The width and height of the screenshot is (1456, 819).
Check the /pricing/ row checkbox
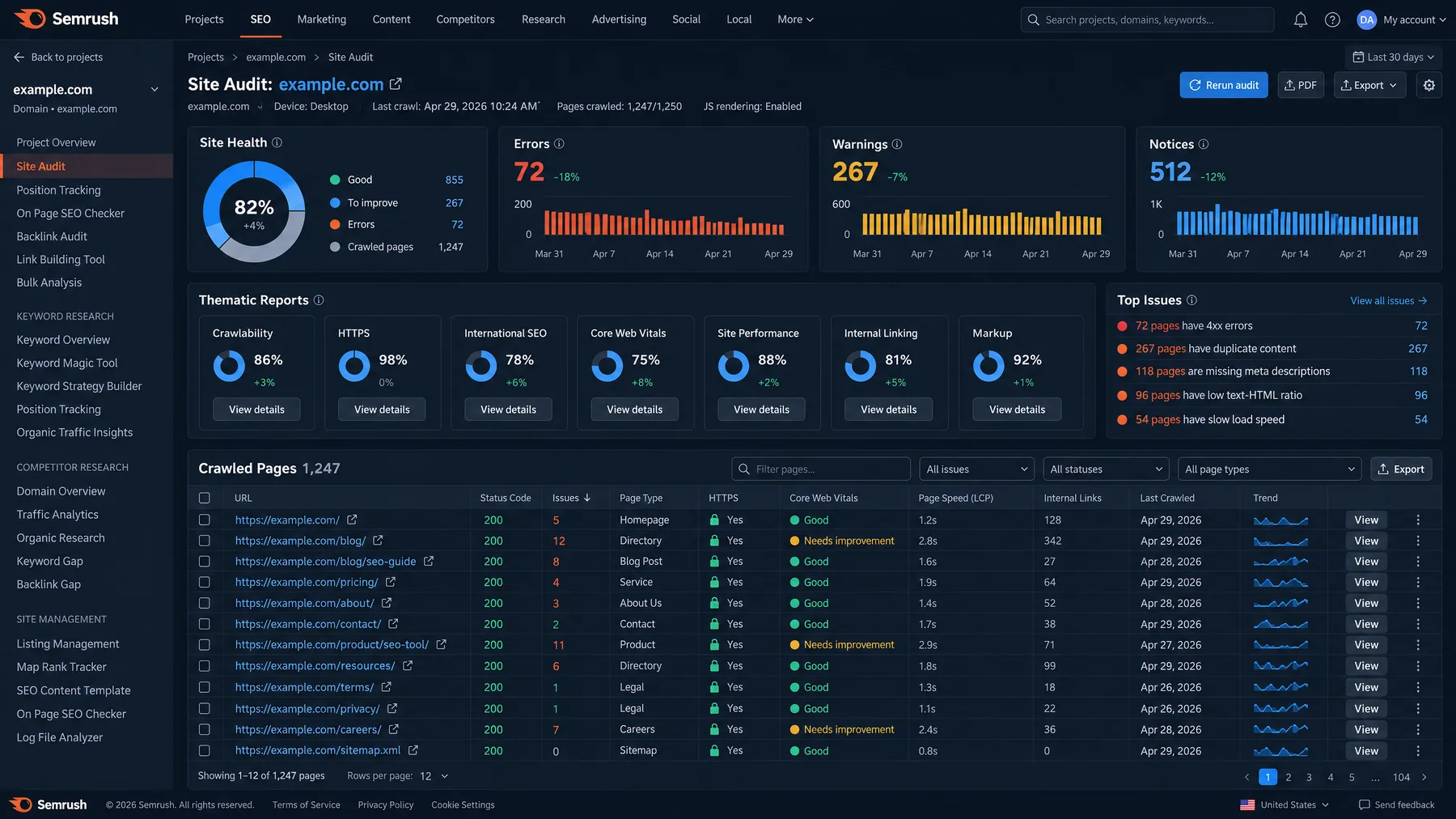[x=205, y=582]
